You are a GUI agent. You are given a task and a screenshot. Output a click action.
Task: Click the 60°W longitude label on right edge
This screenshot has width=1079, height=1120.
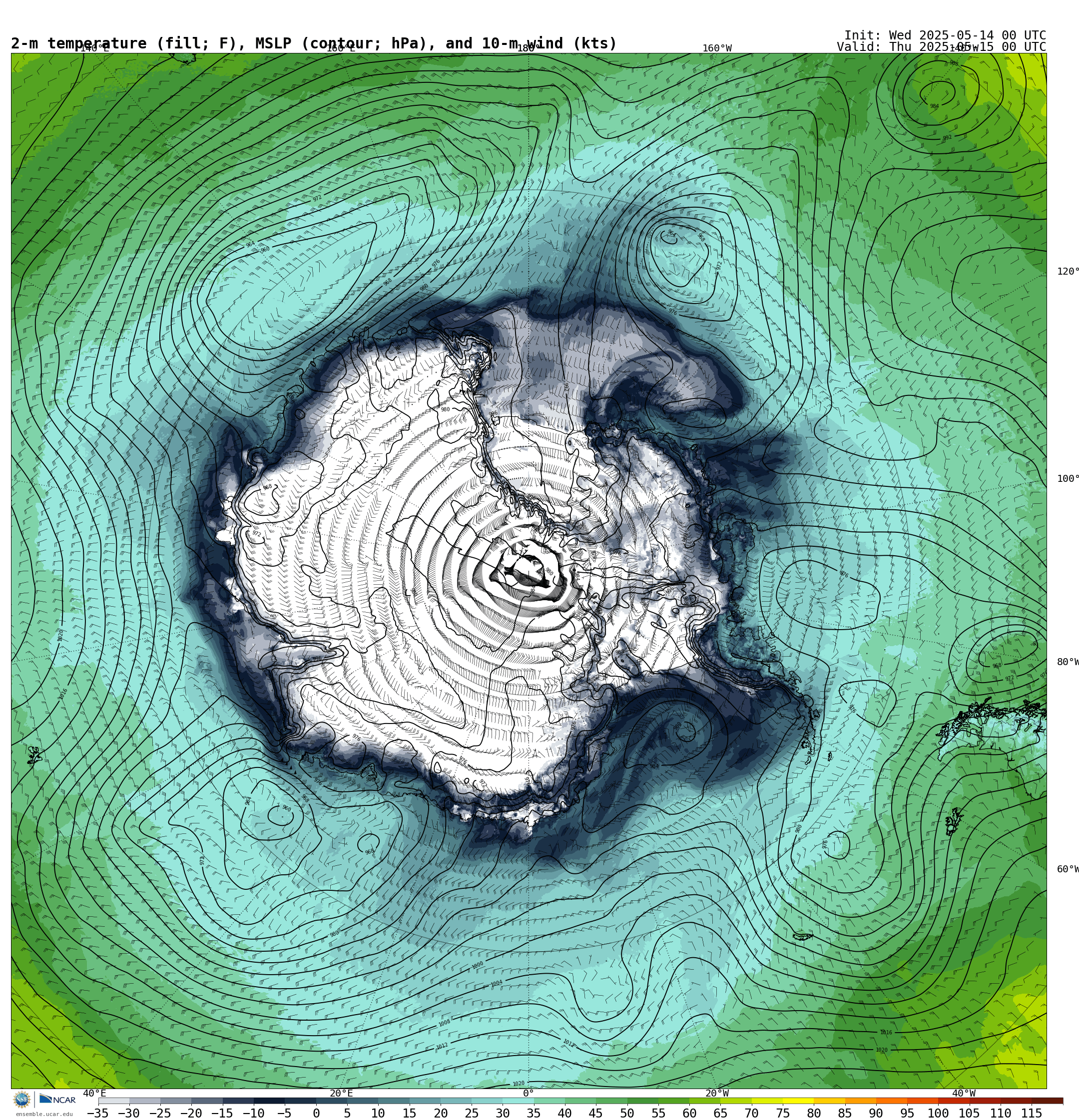click(1068, 869)
